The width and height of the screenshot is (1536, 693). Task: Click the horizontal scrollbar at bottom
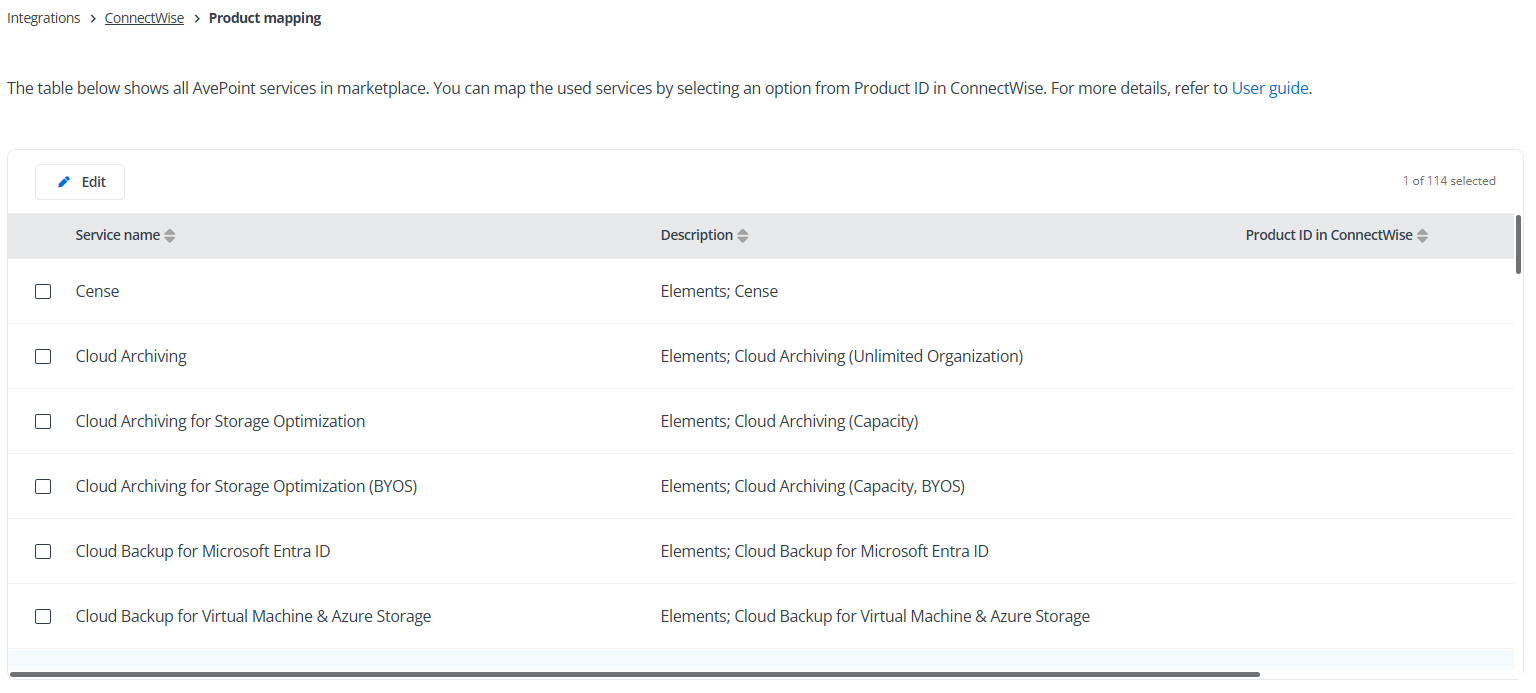pyautogui.click(x=634, y=675)
